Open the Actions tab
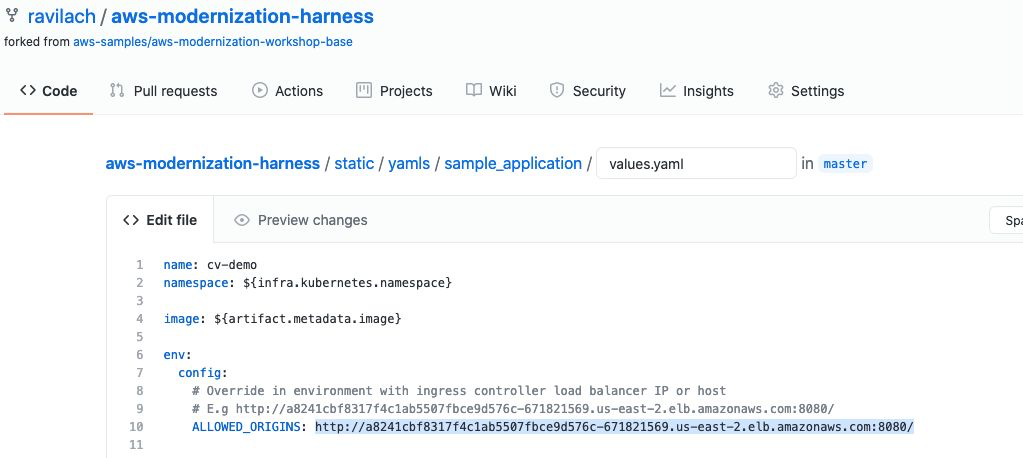This screenshot has width=1023, height=458. click(x=287, y=91)
